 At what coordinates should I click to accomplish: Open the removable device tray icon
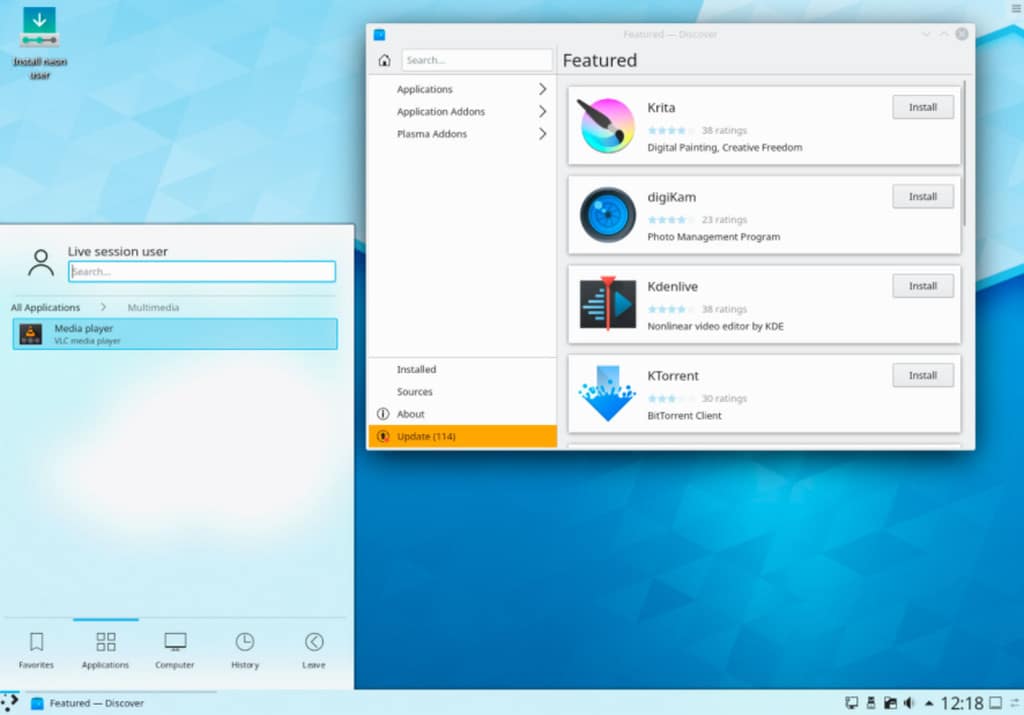pos(871,703)
